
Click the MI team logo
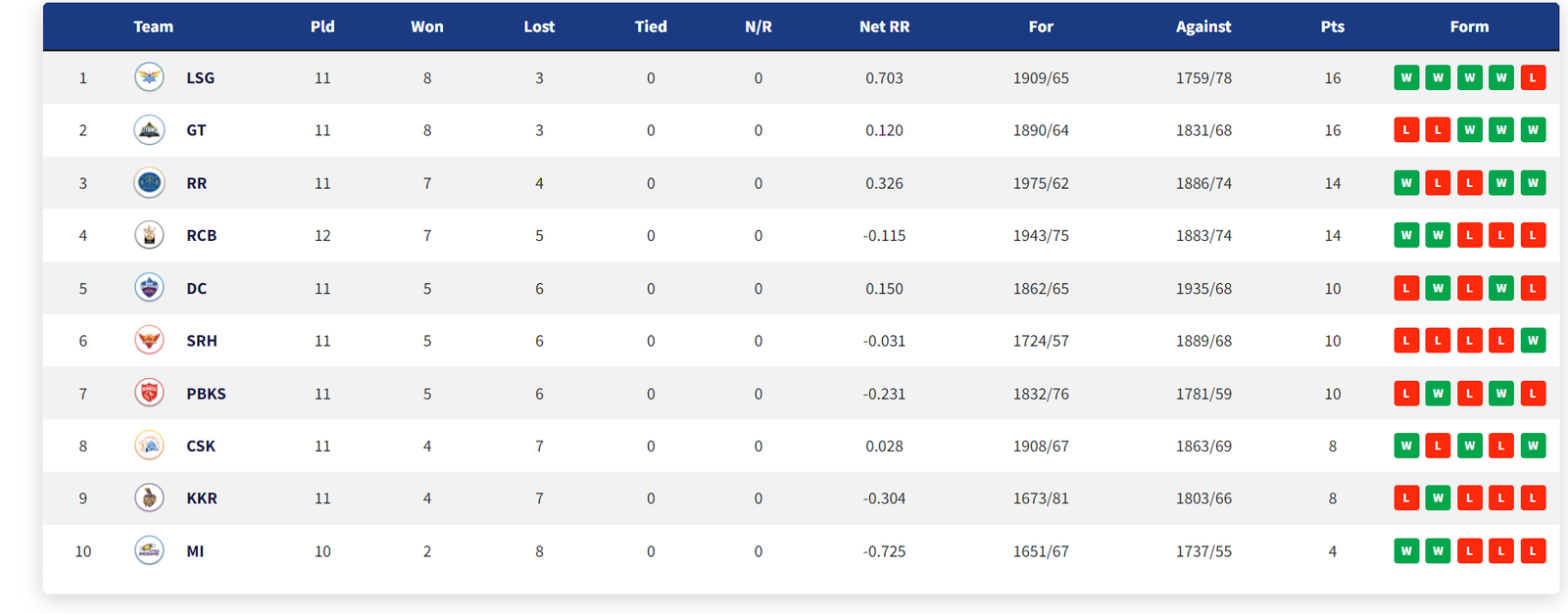(149, 550)
